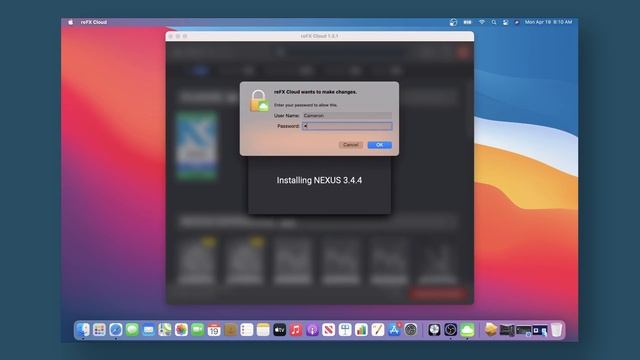This screenshot has height=360, width=640.
Task: Click the padlock icon in the dialog
Action: (259, 101)
